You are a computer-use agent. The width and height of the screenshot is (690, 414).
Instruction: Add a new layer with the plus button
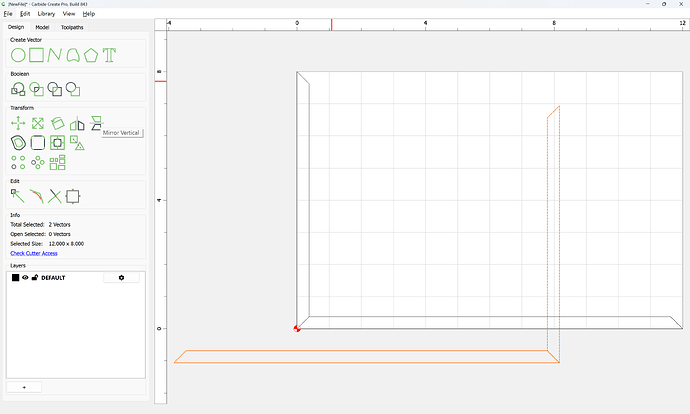(x=24, y=387)
